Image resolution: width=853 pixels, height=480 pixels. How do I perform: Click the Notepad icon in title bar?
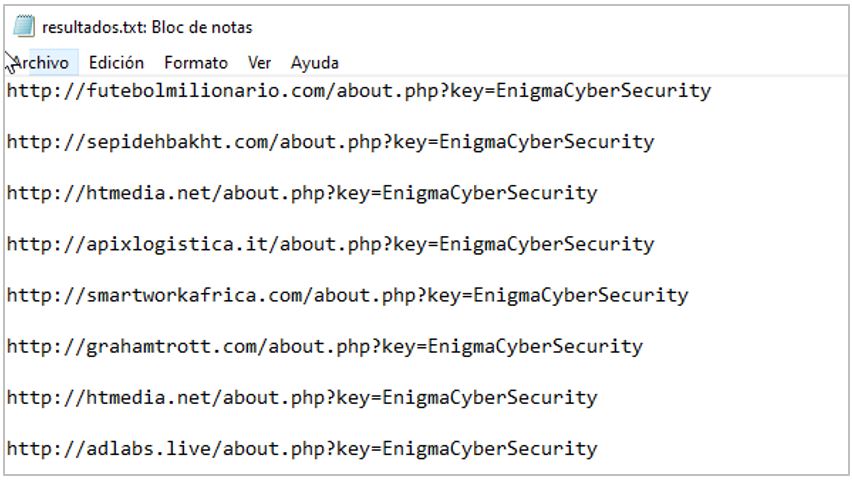point(24,26)
